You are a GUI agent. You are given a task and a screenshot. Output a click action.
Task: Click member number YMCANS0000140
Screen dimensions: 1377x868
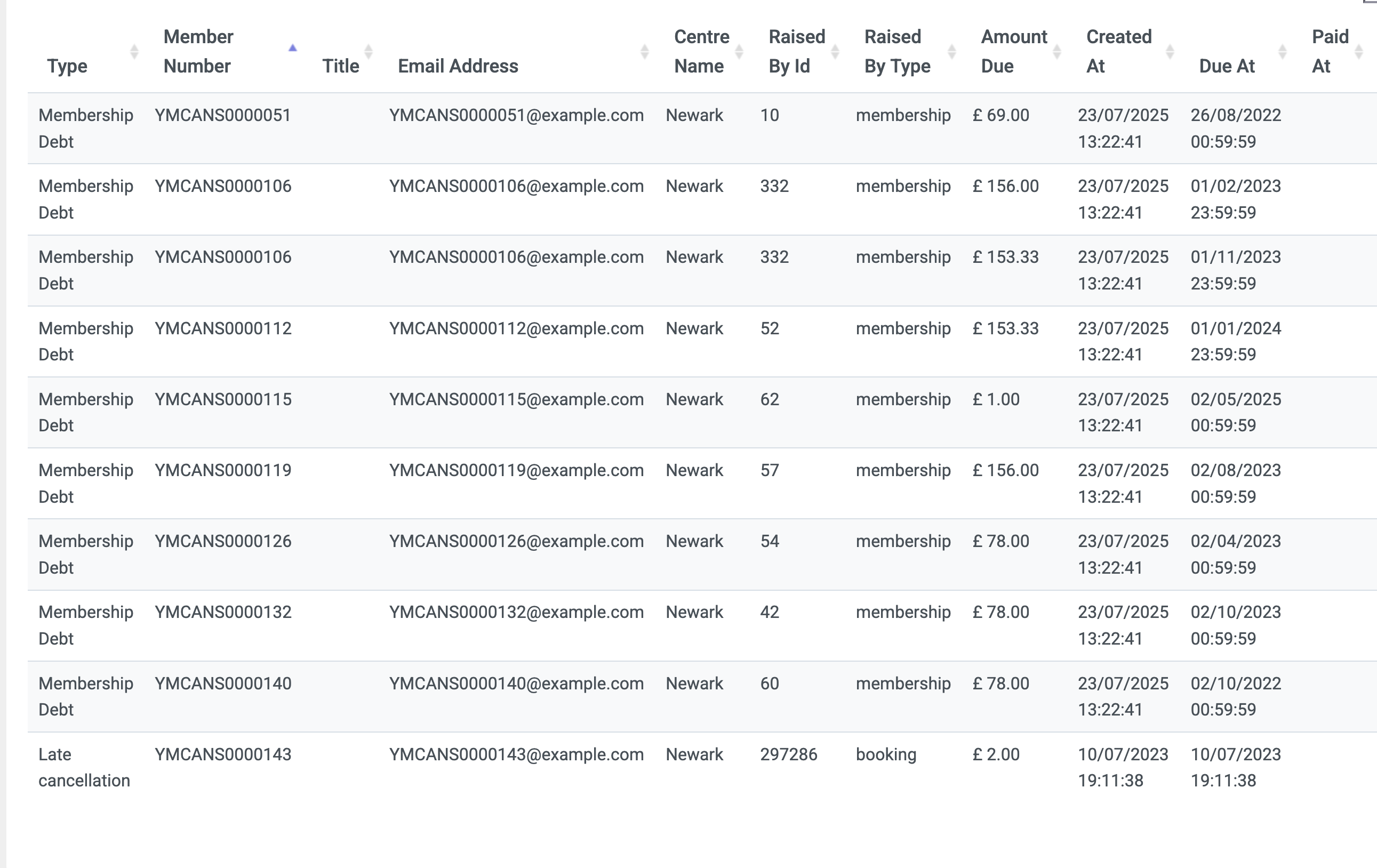(x=223, y=684)
